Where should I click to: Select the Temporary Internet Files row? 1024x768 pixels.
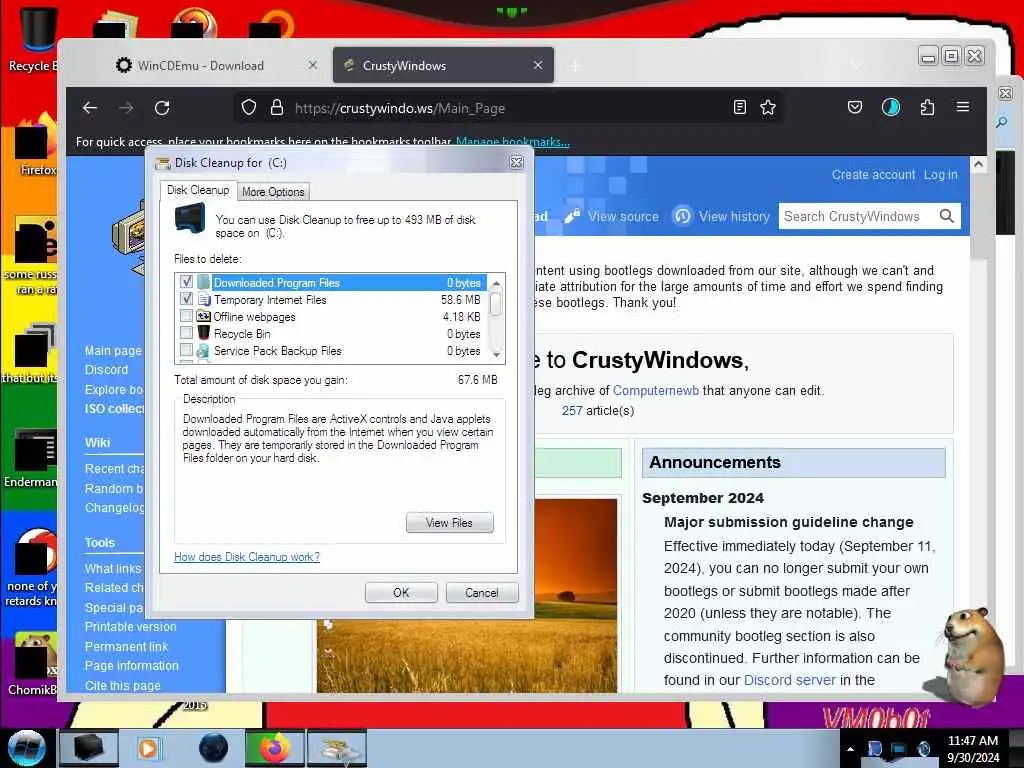click(x=332, y=299)
